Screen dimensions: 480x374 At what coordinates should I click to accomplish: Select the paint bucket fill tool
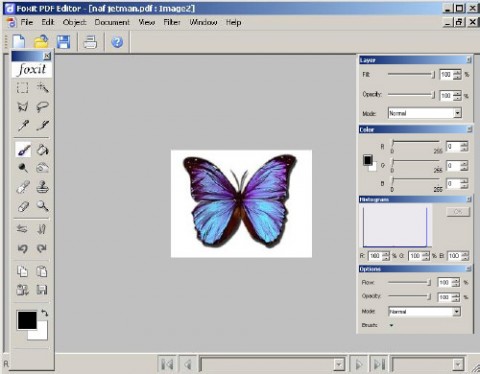click(42, 150)
